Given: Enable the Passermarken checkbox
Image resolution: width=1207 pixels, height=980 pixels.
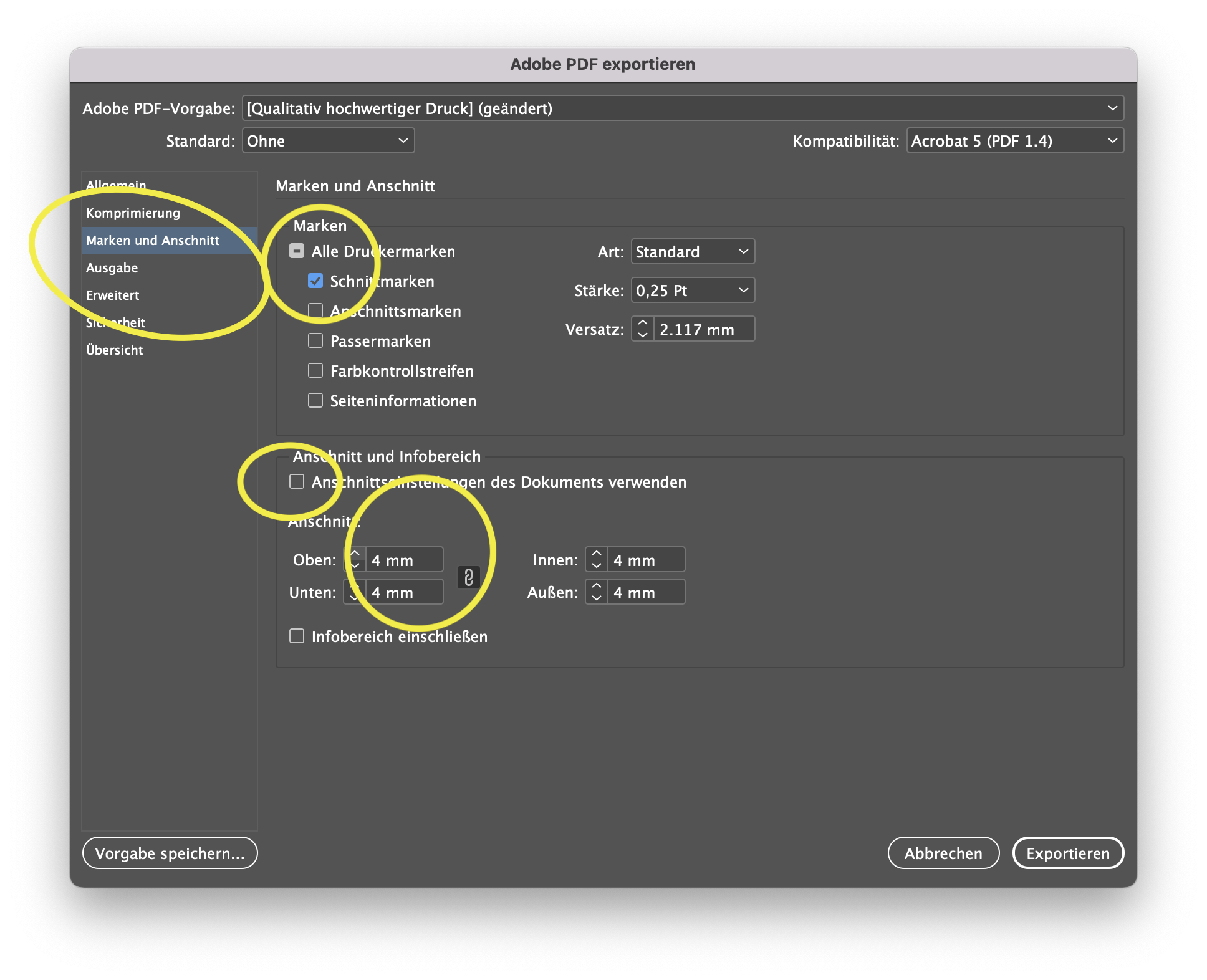Looking at the screenshot, I should pyautogui.click(x=315, y=341).
